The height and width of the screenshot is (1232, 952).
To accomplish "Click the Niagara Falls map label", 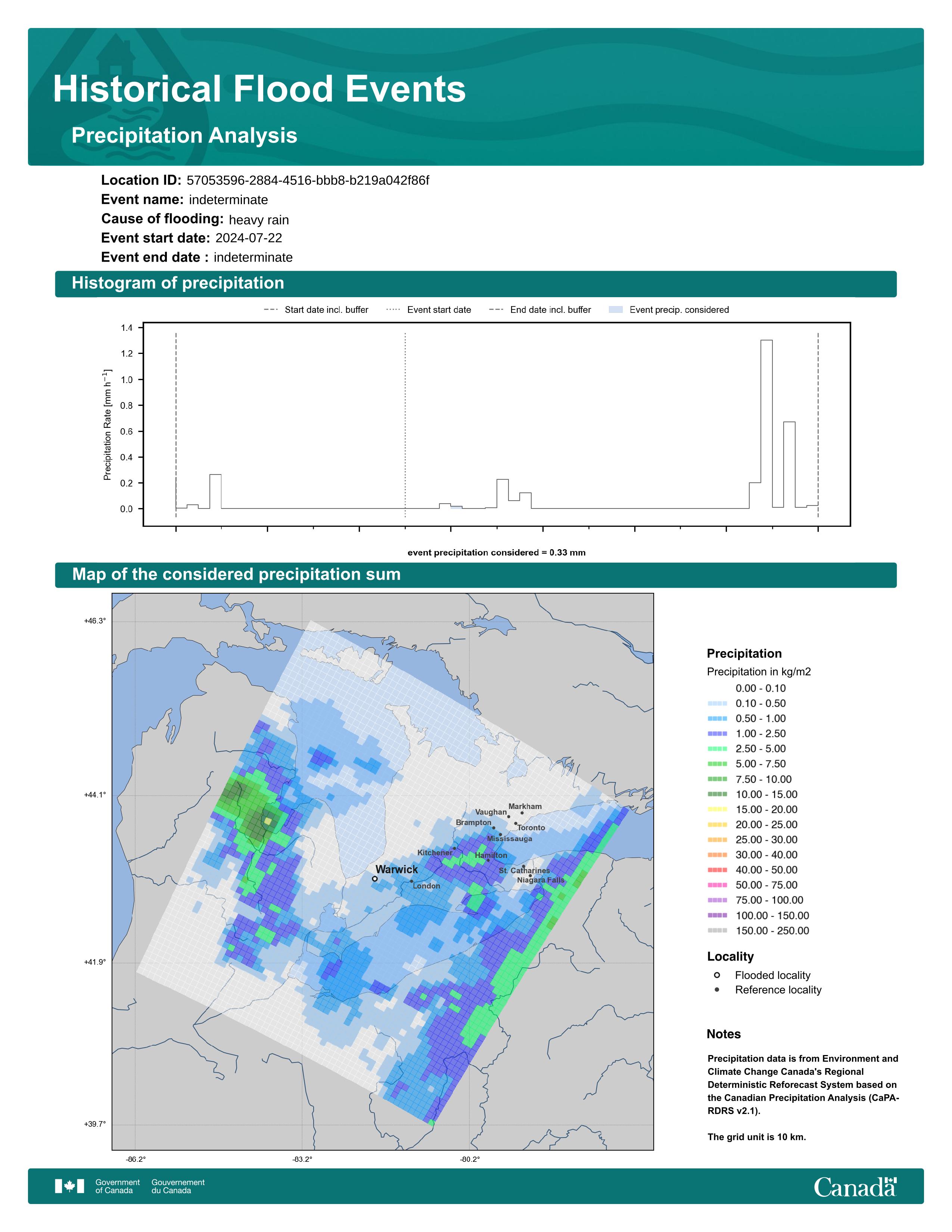I will (x=541, y=880).
